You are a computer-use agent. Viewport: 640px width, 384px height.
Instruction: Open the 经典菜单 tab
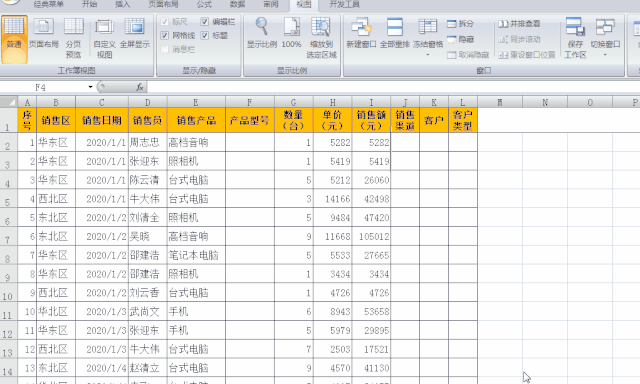49,4
